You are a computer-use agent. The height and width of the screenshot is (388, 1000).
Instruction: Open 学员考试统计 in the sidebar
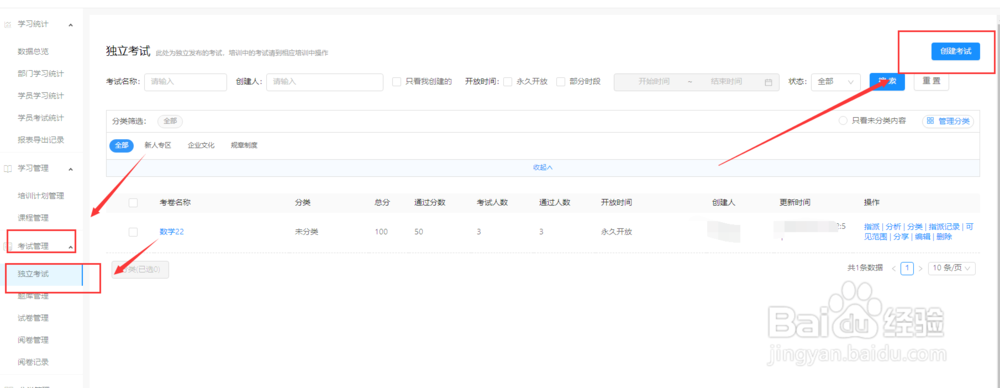coord(41,117)
